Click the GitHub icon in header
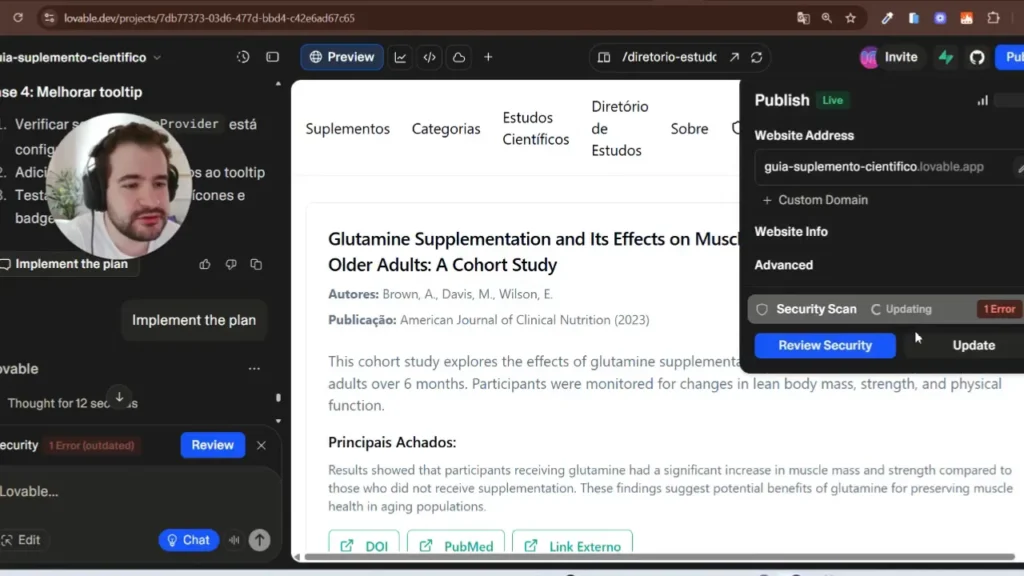 (977, 57)
